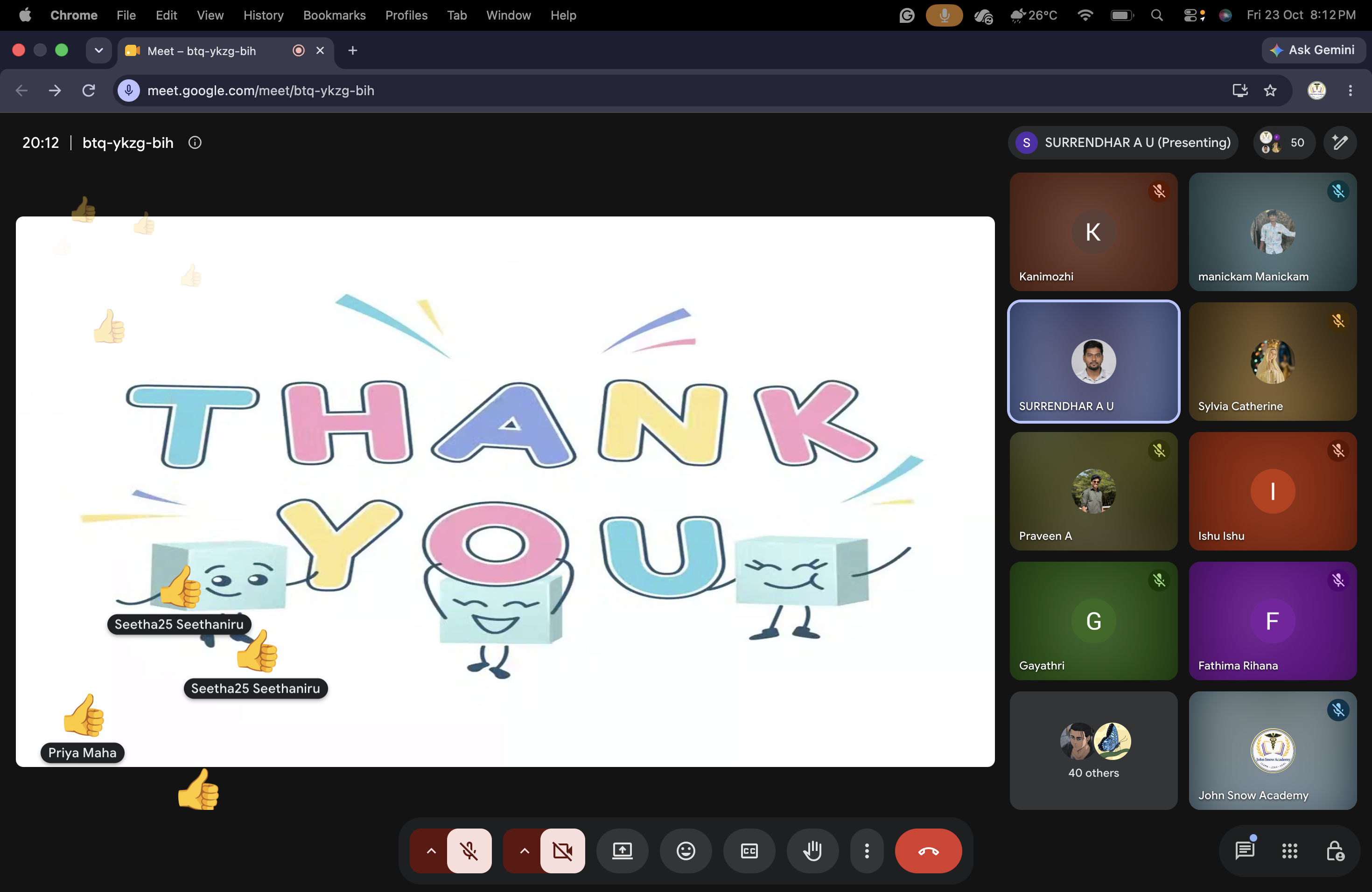Toggle the camera off button

click(x=563, y=850)
